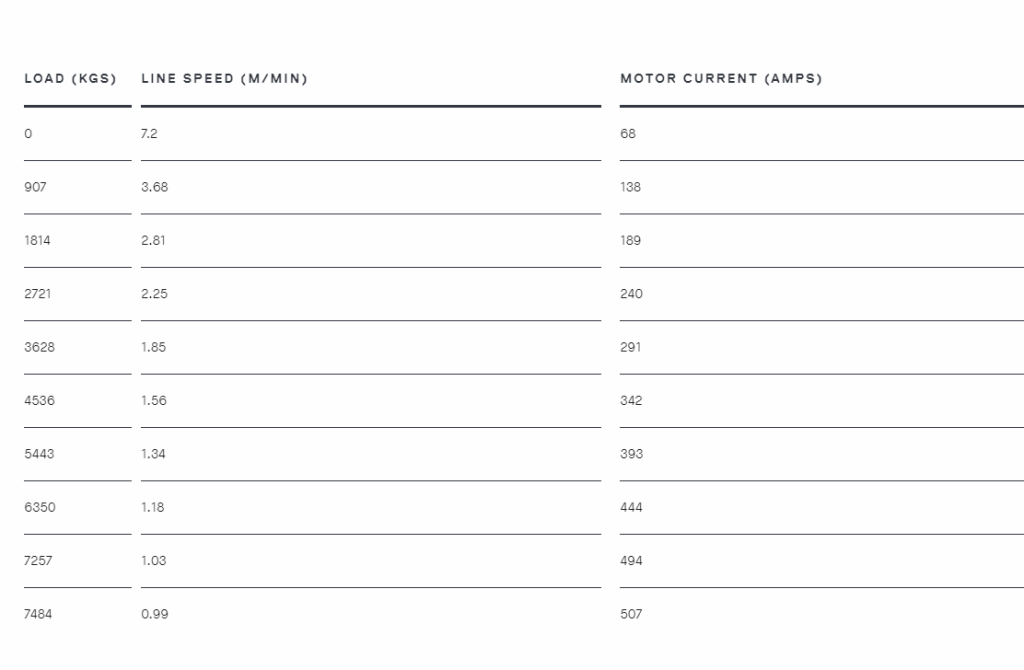Click the LINE SPEED (M/MIN) column header
Viewport: 1024px width, 670px height.
click(x=225, y=78)
